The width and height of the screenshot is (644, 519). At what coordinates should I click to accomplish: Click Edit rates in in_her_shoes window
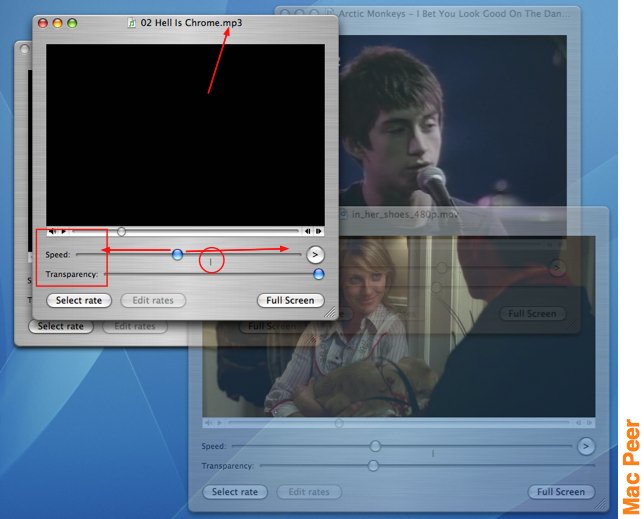click(x=309, y=492)
